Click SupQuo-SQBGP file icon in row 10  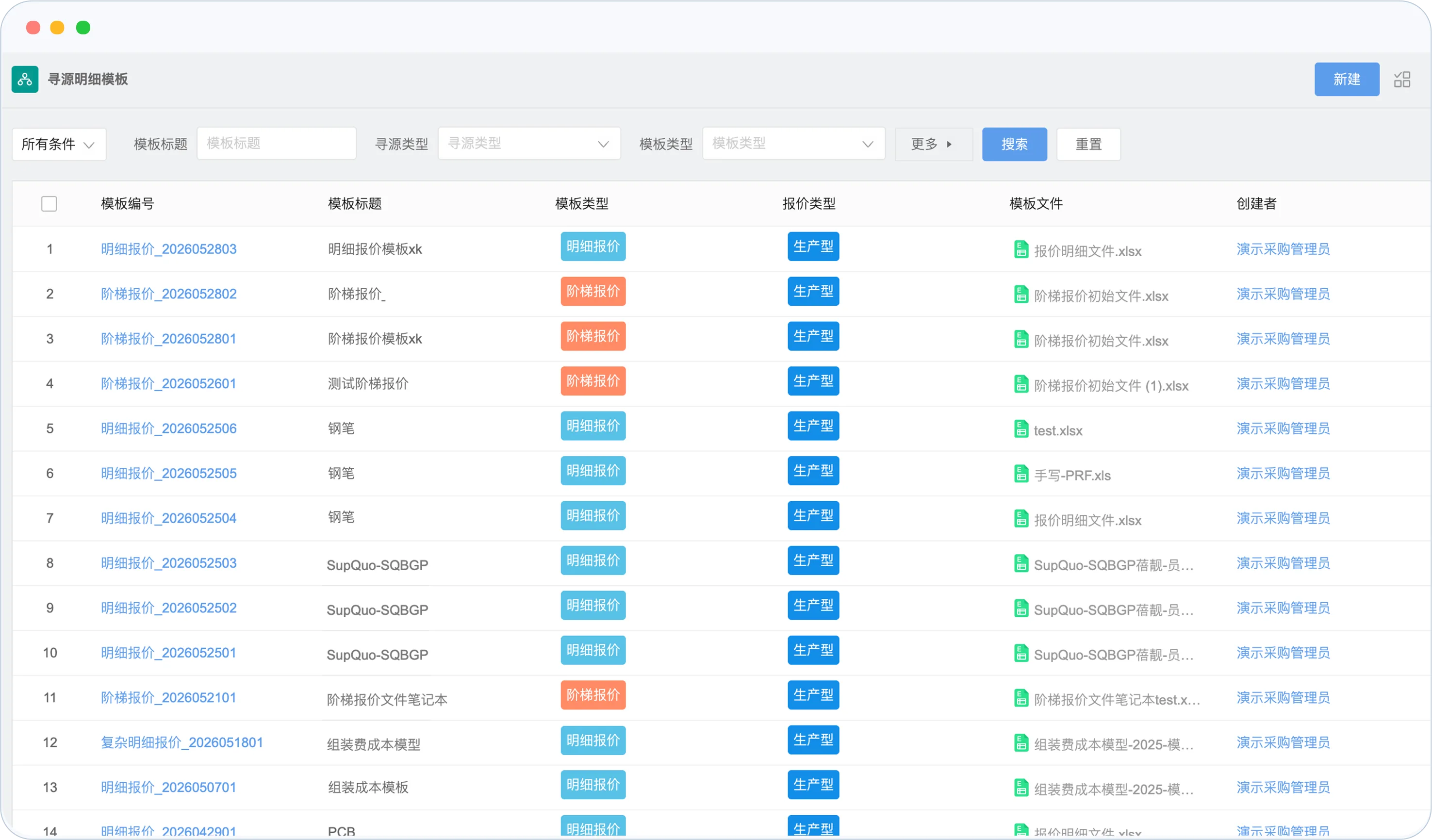[1021, 654]
